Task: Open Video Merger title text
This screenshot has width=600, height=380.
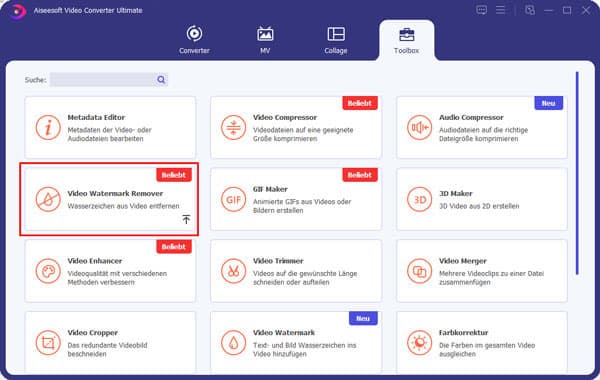Action: click(x=463, y=261)
